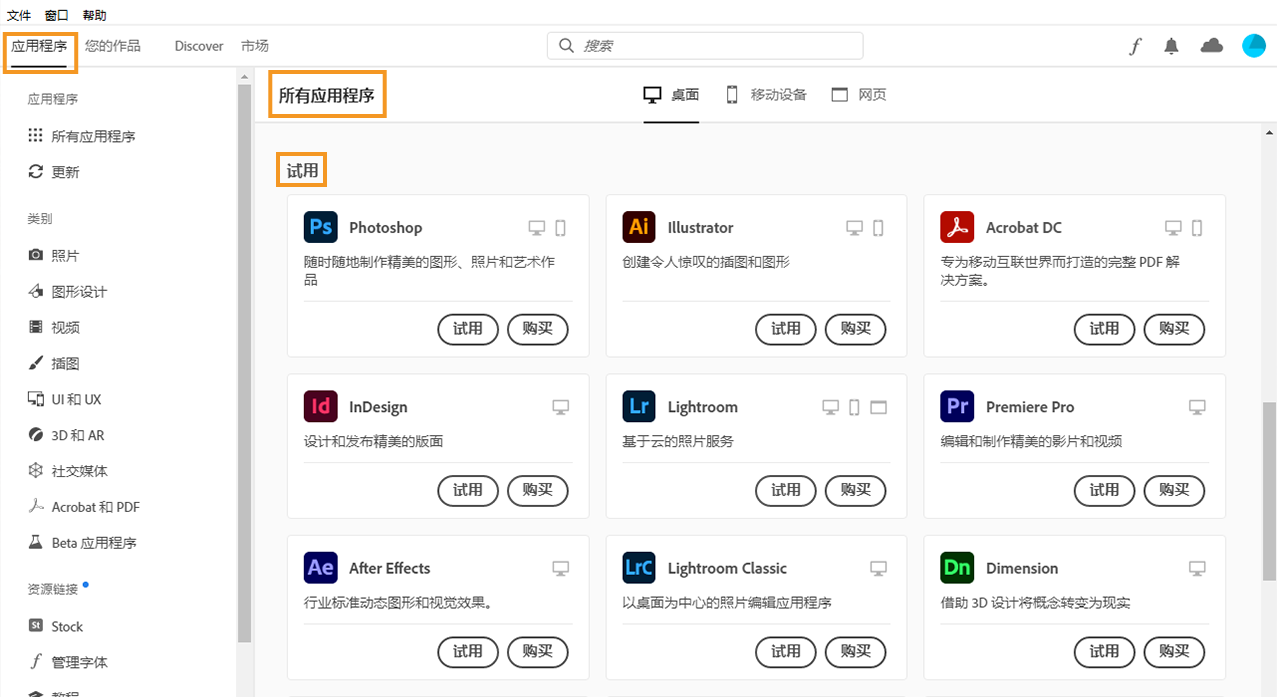Click the Illustrator app icon
Viewport: 1277px width, 697px height.
pos(639,227)
